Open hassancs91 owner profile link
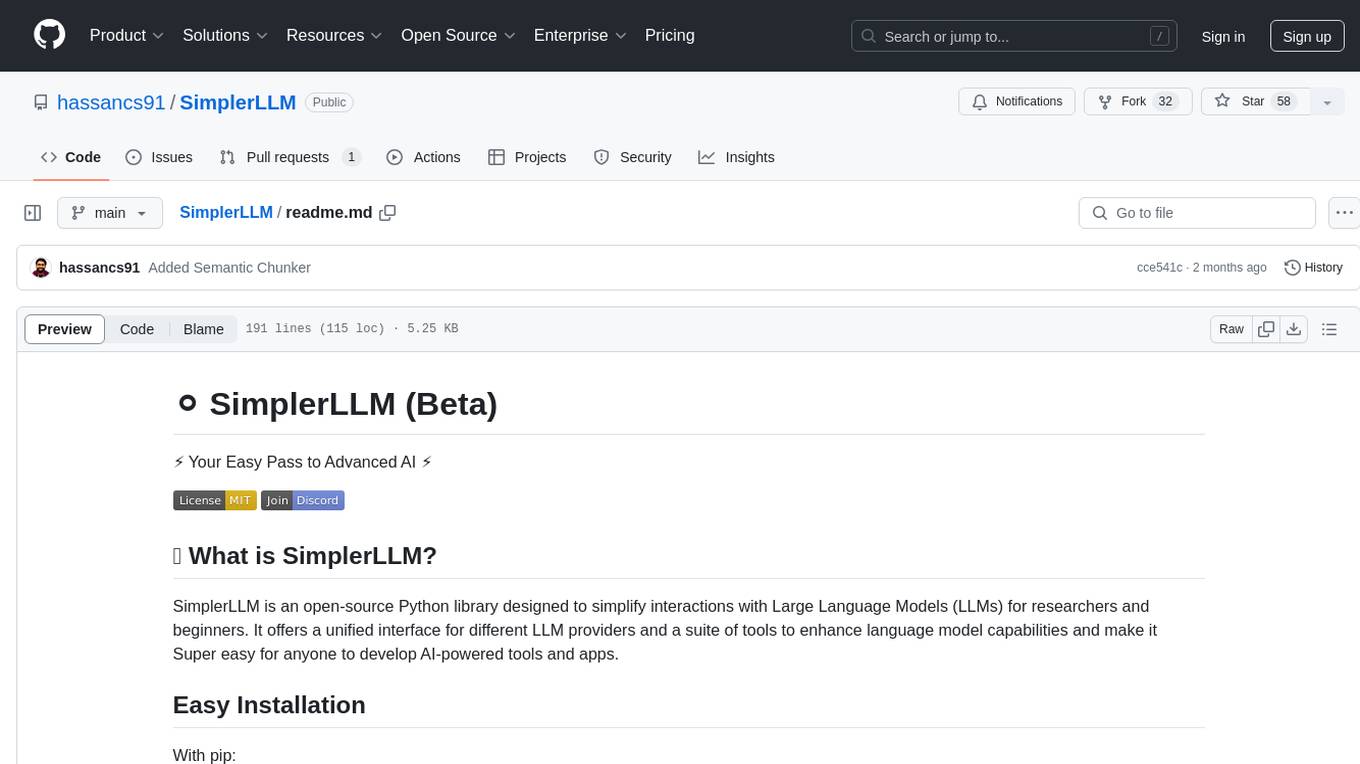The image size is (1360, 764). pyautogui.click(x=111, y=102)
